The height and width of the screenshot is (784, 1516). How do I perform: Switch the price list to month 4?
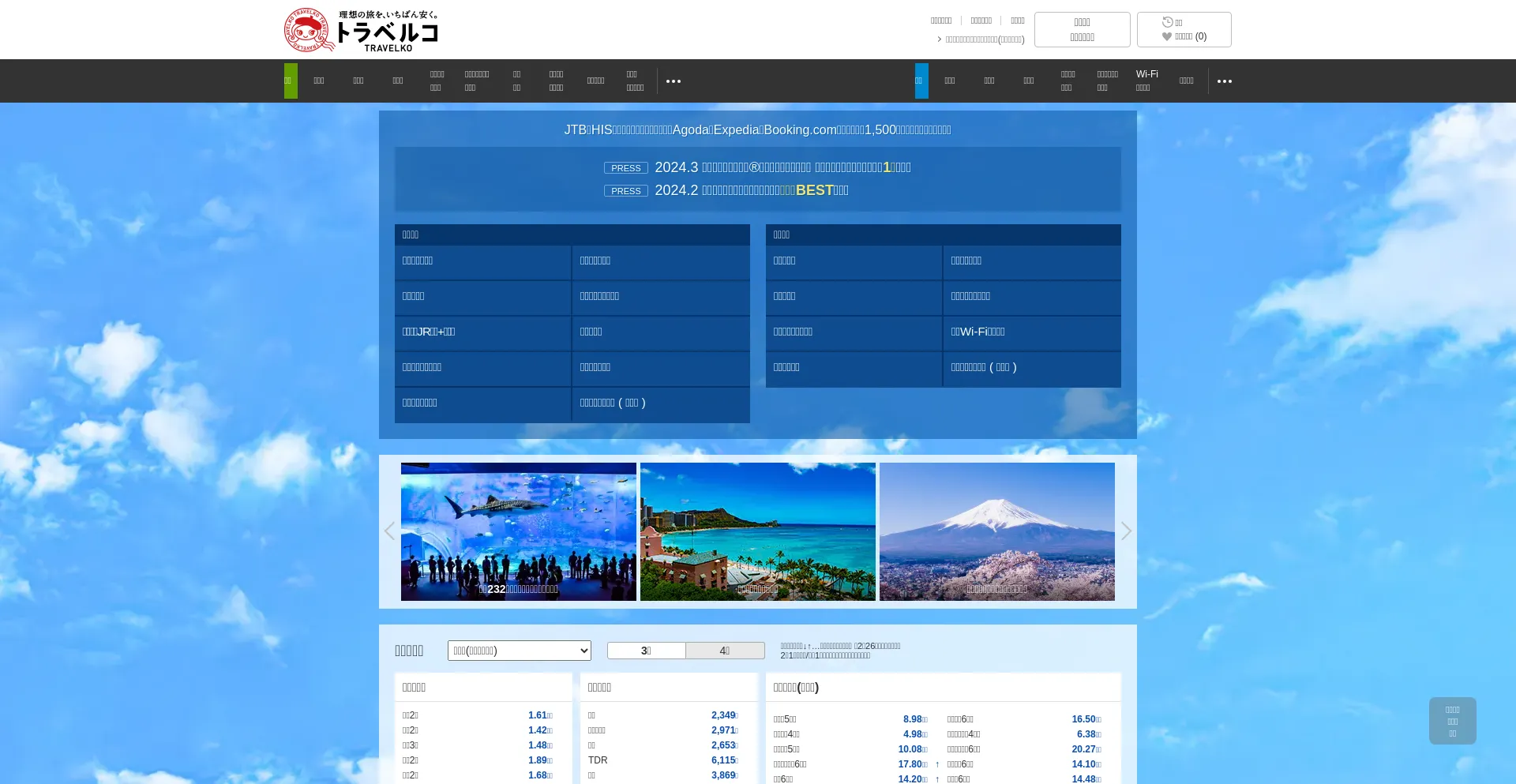click(x=725, y=651)
